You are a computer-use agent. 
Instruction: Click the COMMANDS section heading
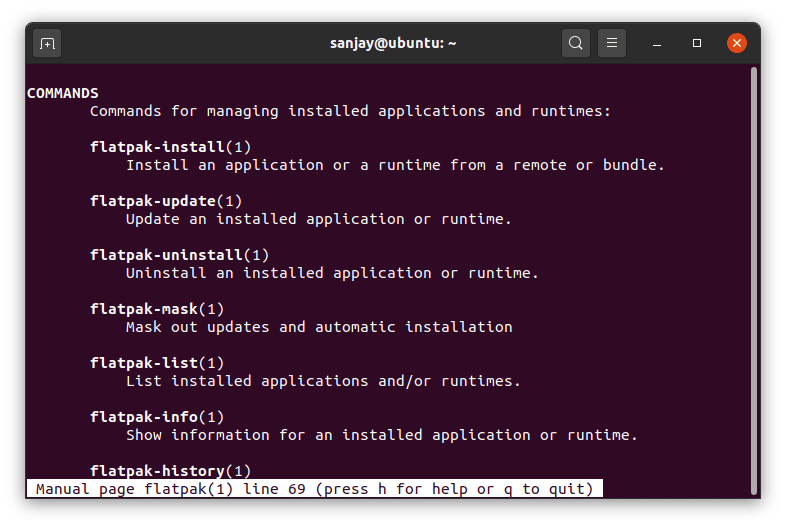click(63, 93)
